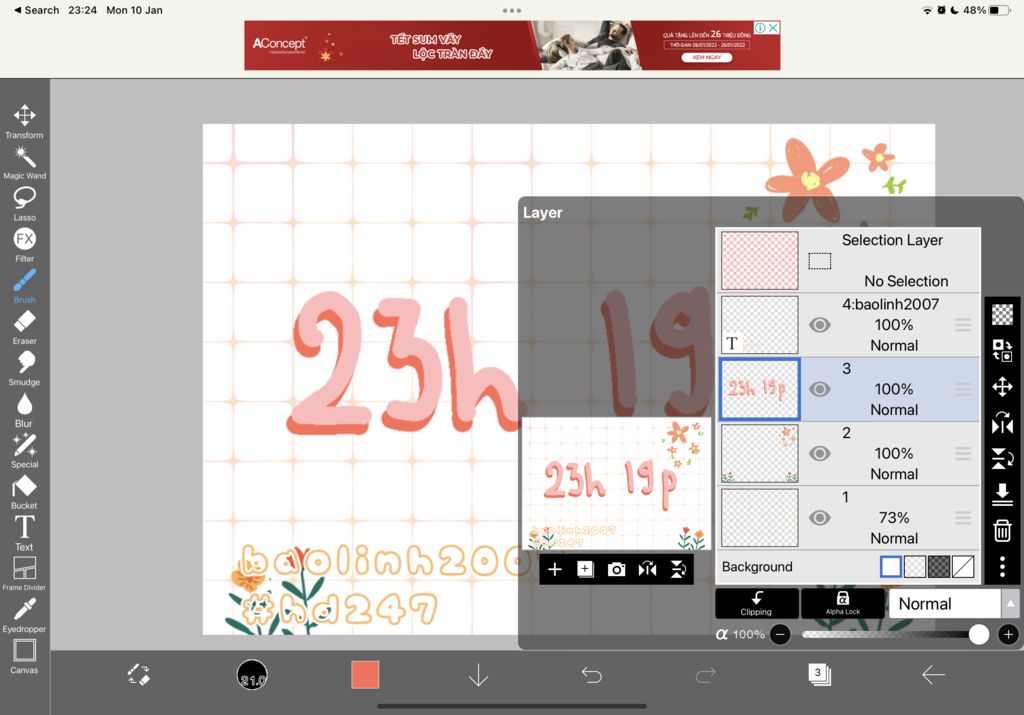Increase opacity with plus button
This screenshot has width=1024, height=715.
(x=1008, y=634)
